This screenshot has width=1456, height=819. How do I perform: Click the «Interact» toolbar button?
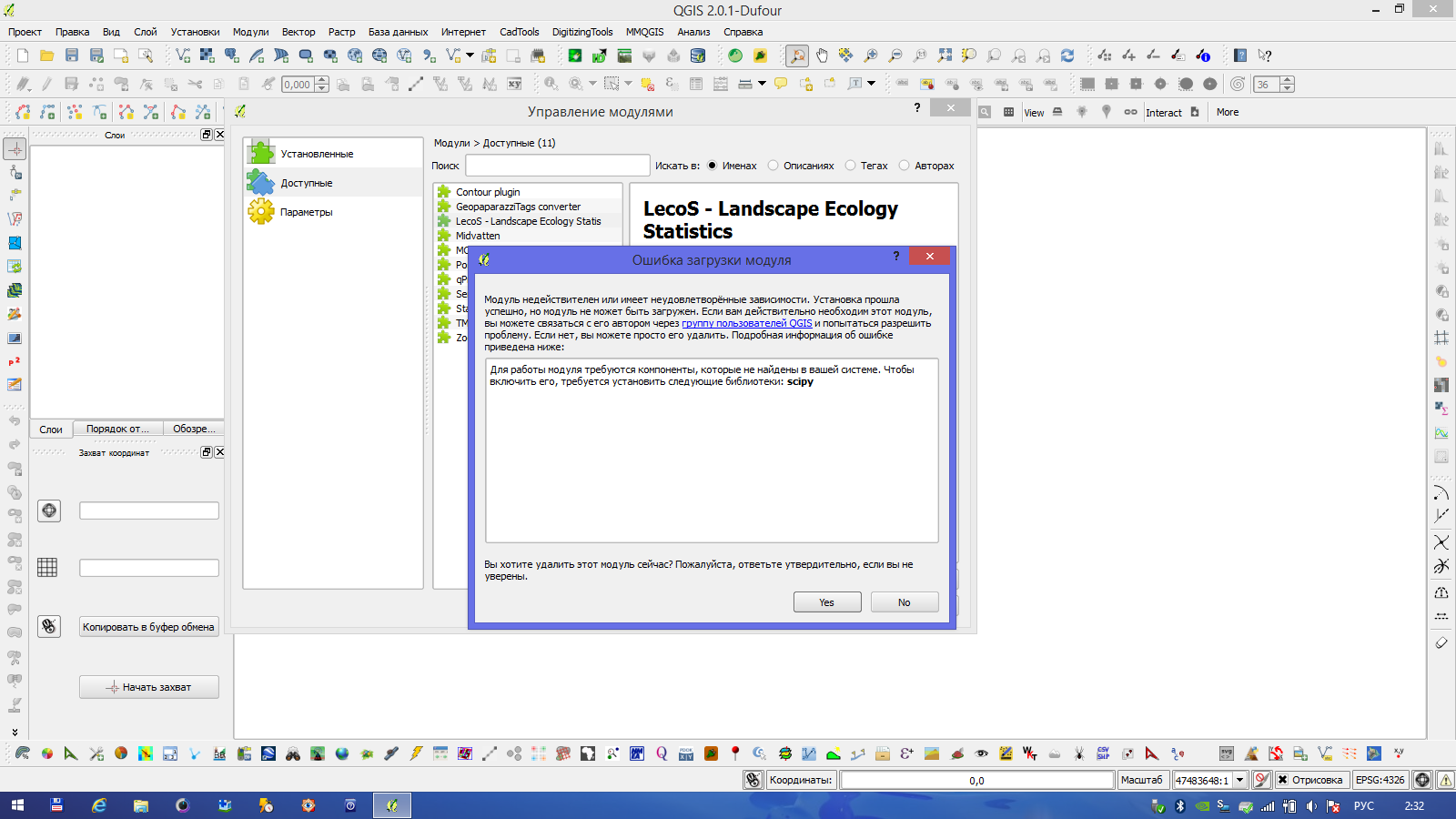tap(1164, 112)
